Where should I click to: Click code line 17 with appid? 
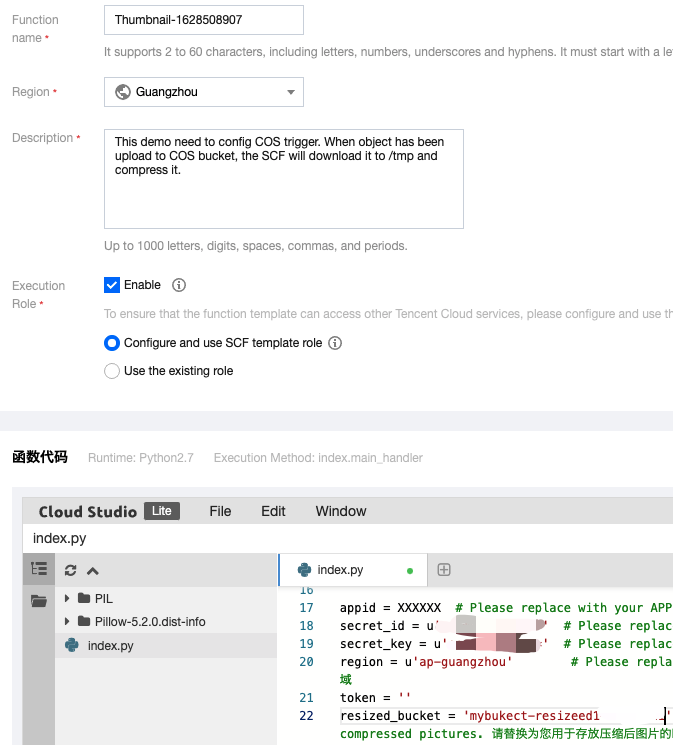(506, 608)
